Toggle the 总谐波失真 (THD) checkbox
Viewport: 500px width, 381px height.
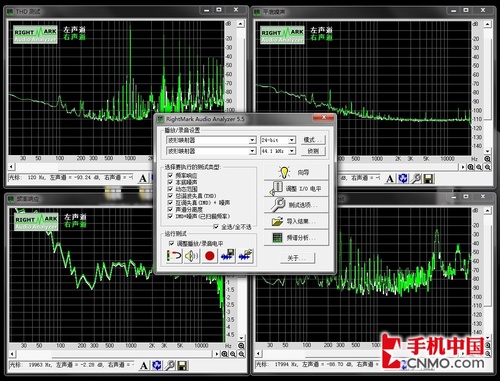point(170,196)
